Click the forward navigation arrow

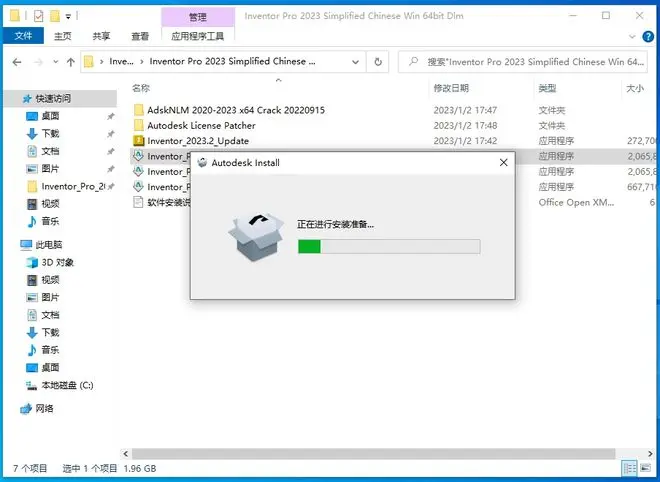[39, 62]
